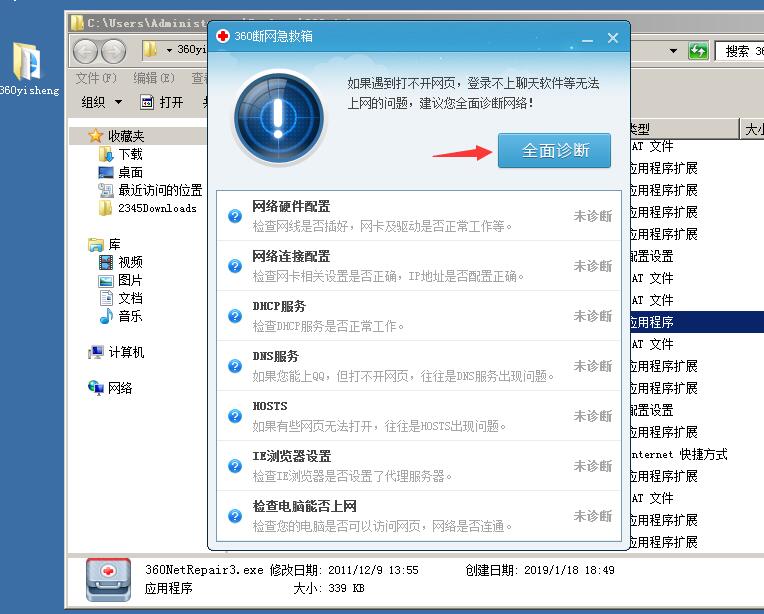Minimize the 360断网急救箱 window

[x=588, y=39]
